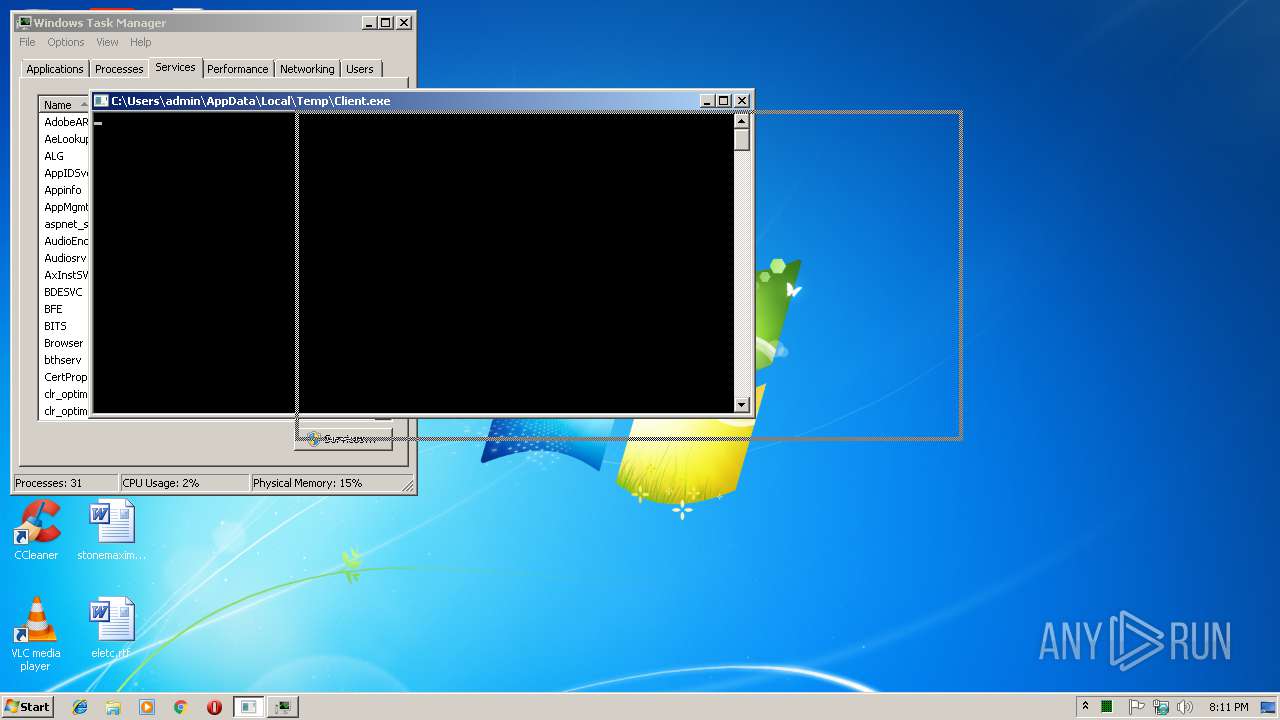Click Physical Memory status bar entry
1280x720 pixels.
click(325, 483)
